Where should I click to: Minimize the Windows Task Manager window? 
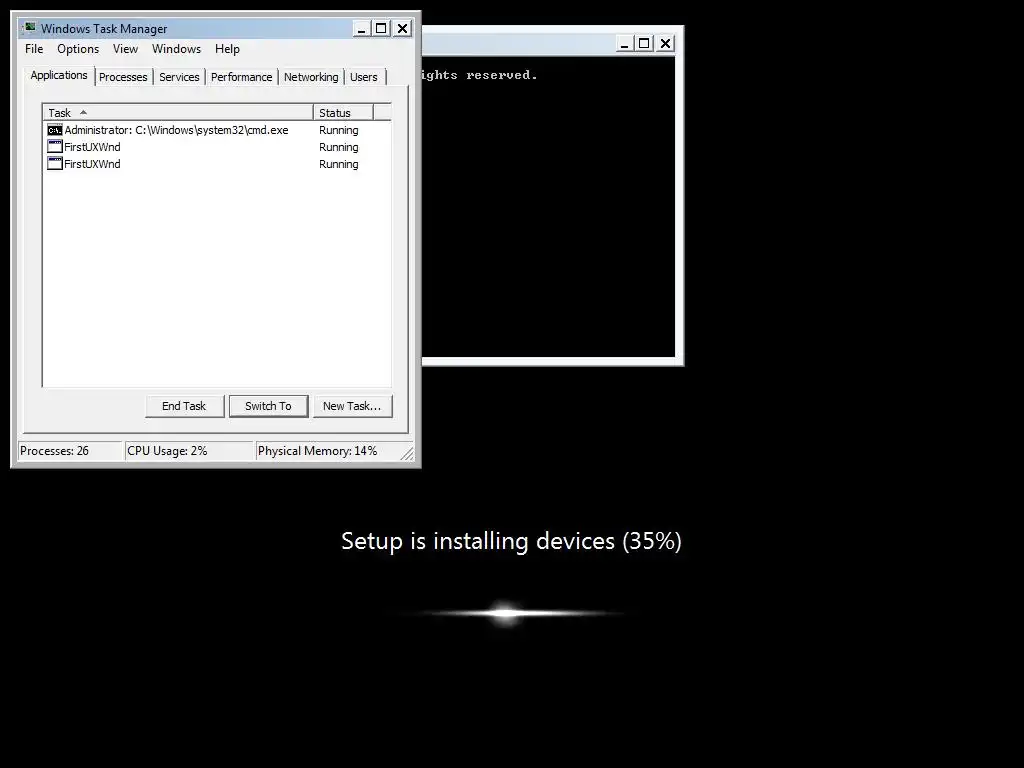361,29
